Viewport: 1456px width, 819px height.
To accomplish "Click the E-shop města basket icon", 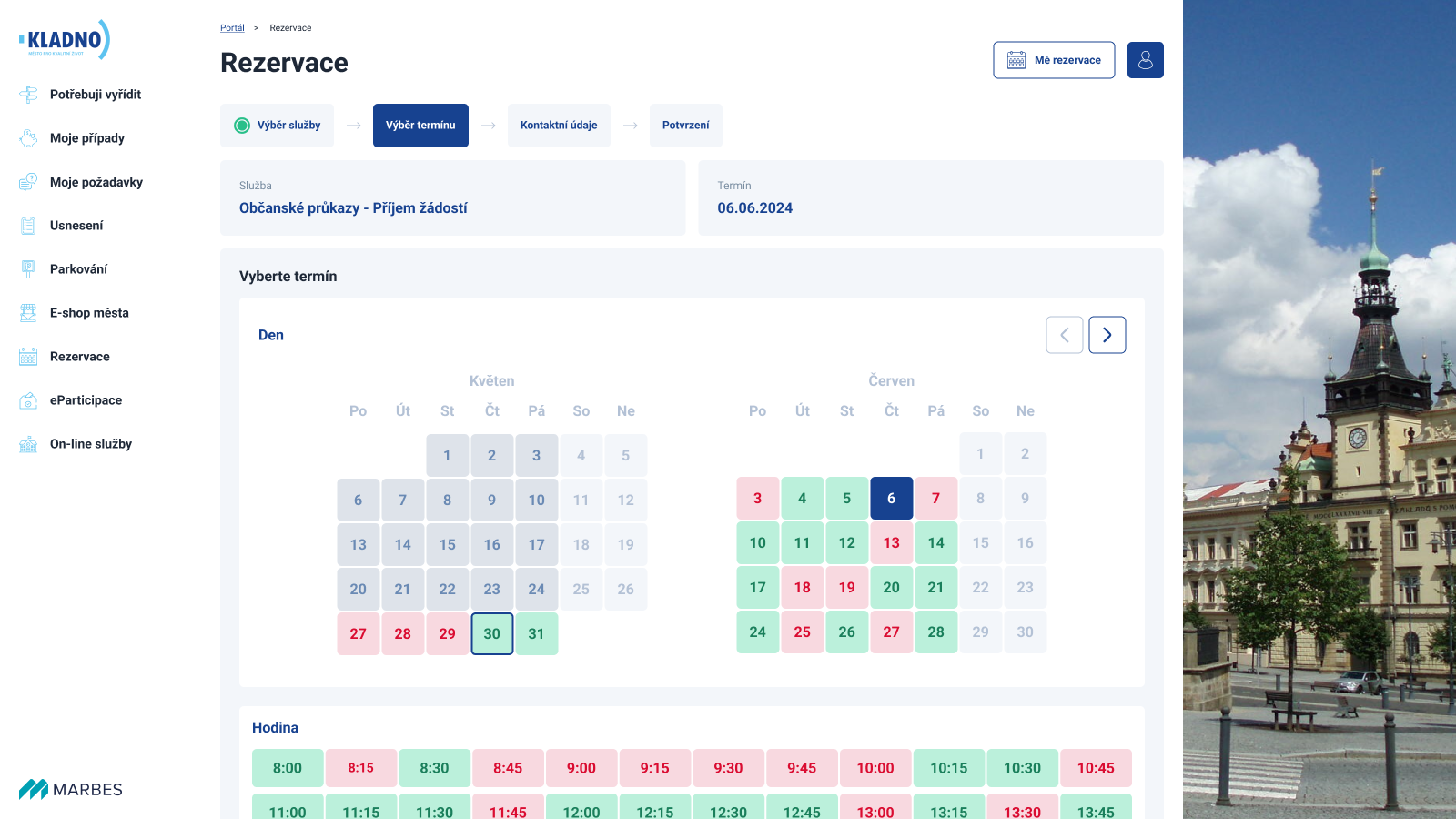I will coord(28,313).
